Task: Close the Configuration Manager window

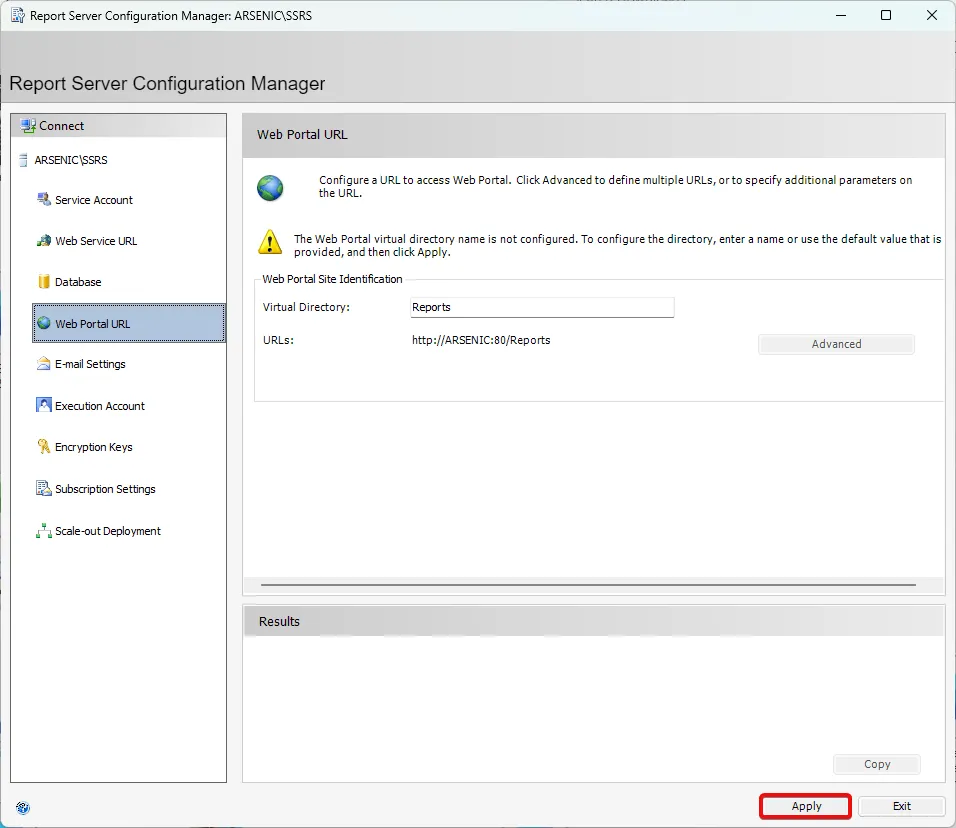Action: (x=932, y=15)
